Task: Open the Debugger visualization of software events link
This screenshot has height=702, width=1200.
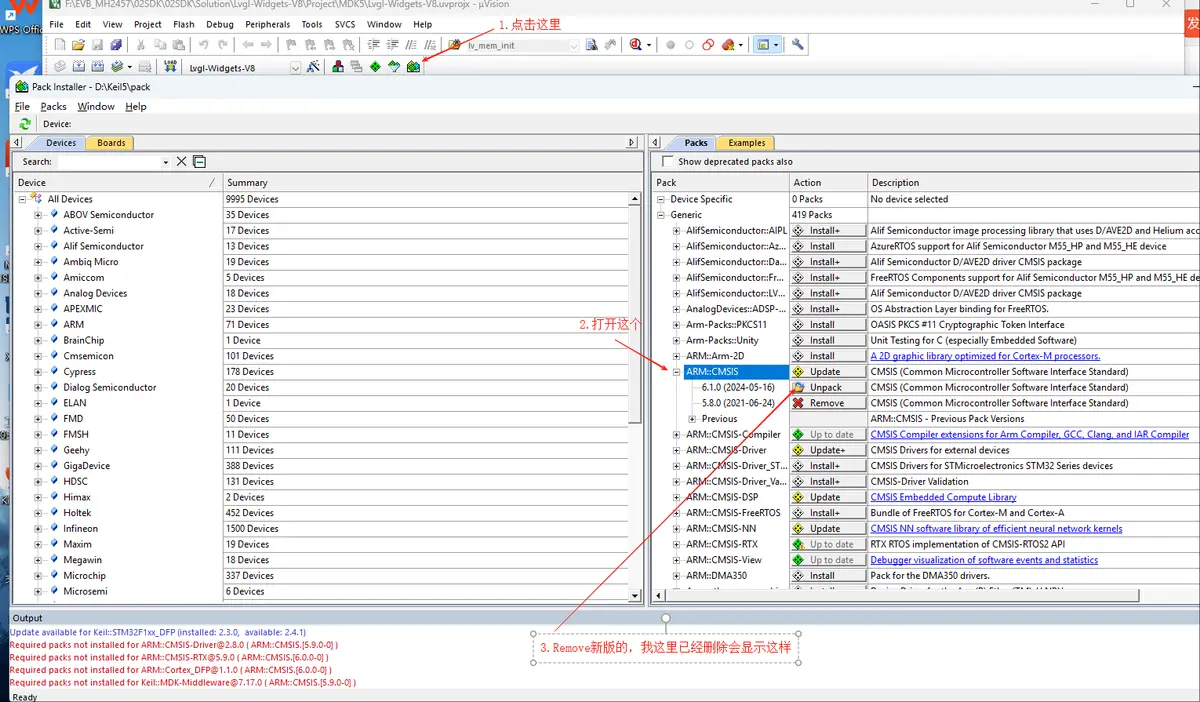Action: 984,560
